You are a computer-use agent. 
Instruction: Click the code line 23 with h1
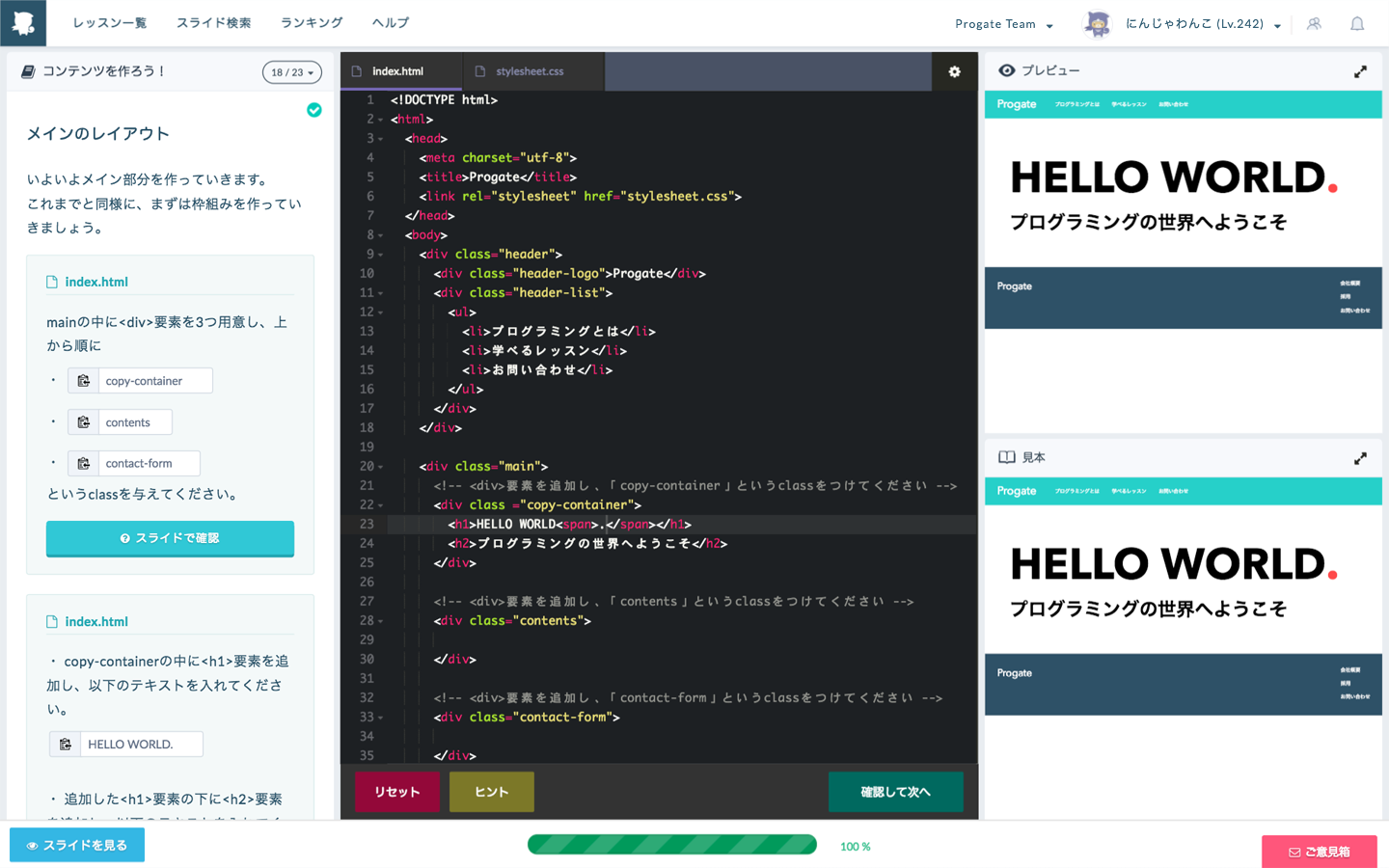tap(682, 524)
